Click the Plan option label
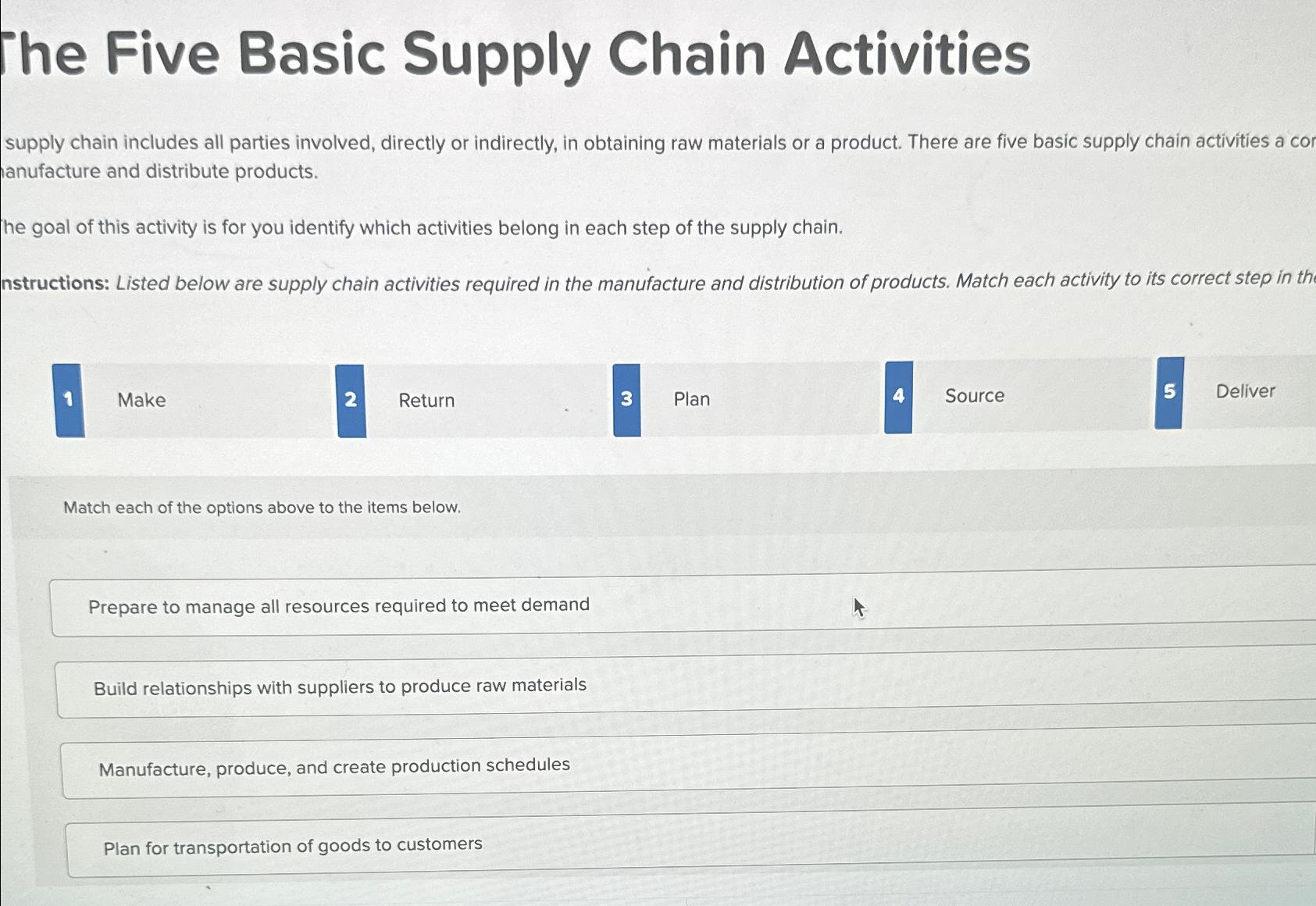 (690, 399)
